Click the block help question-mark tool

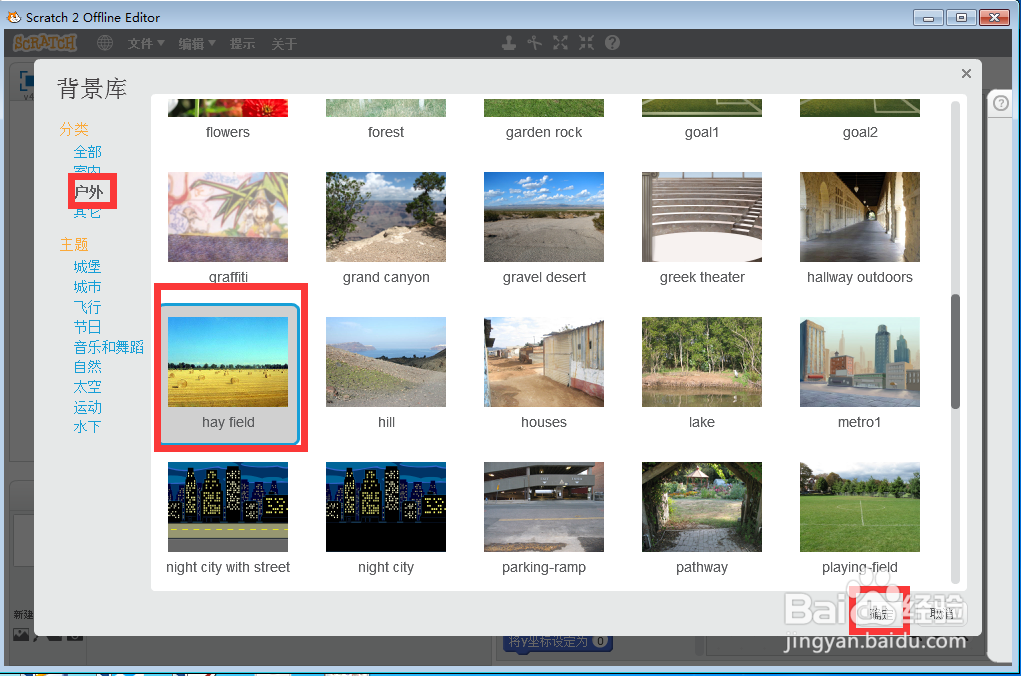(x=612, y=43)
